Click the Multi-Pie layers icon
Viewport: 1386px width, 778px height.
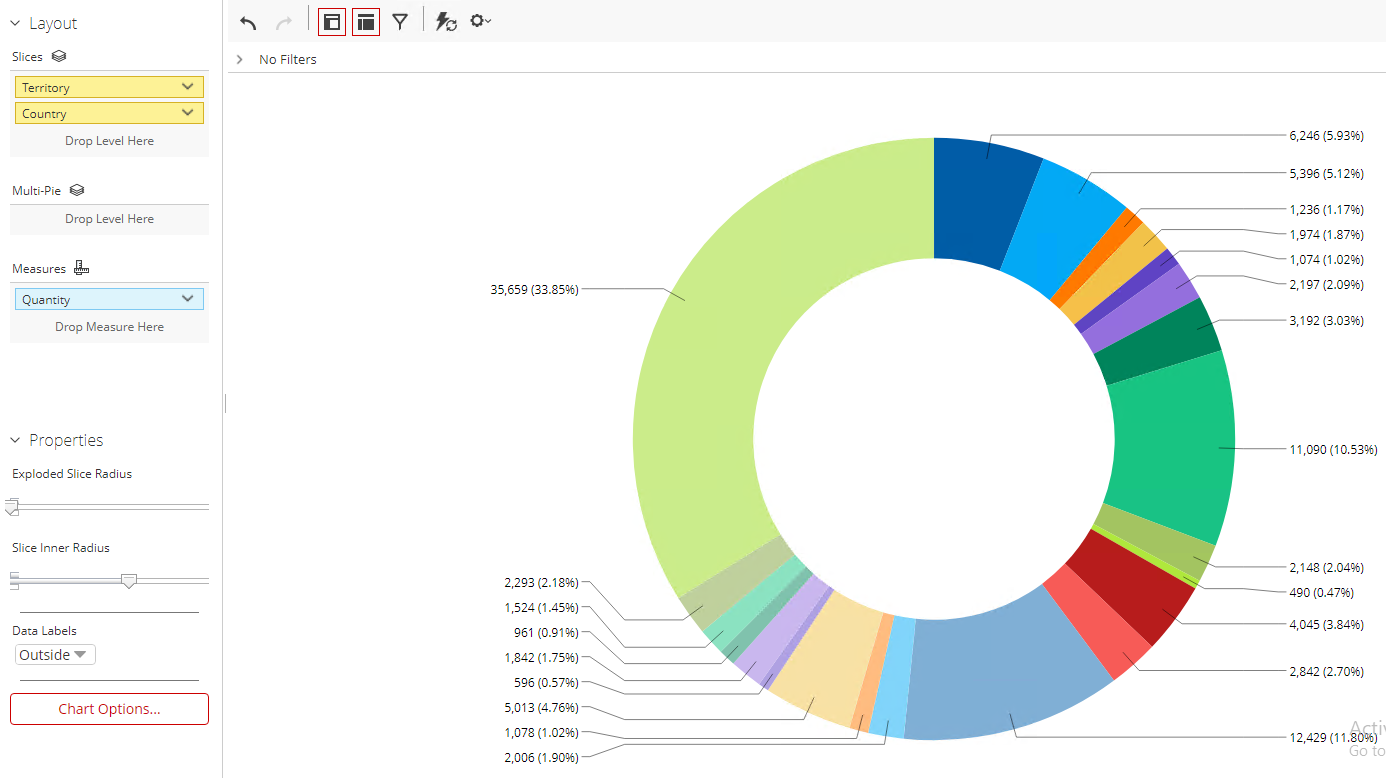[x=77, y=190]
